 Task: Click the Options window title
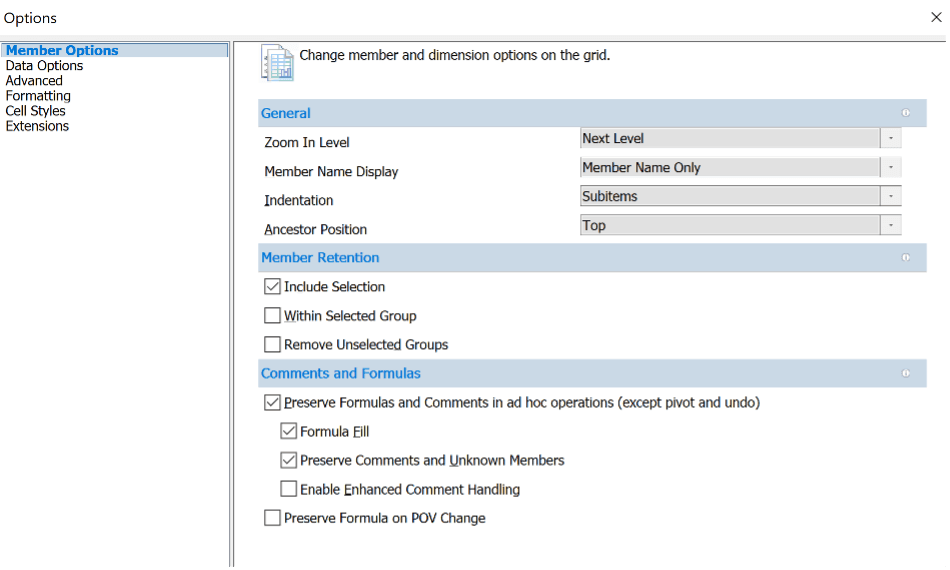coord(30,18)
